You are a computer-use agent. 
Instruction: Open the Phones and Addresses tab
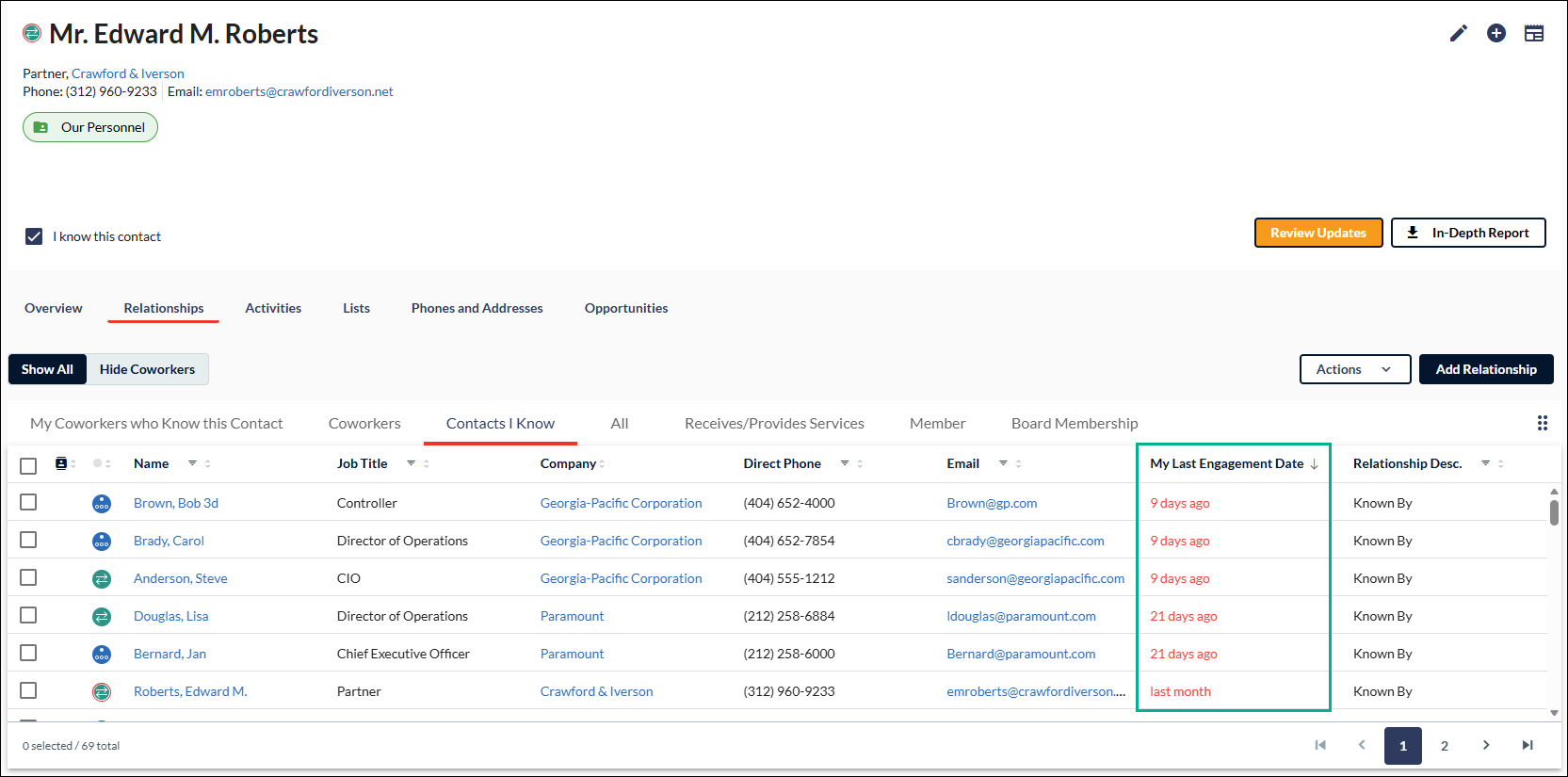pos(477,308)
